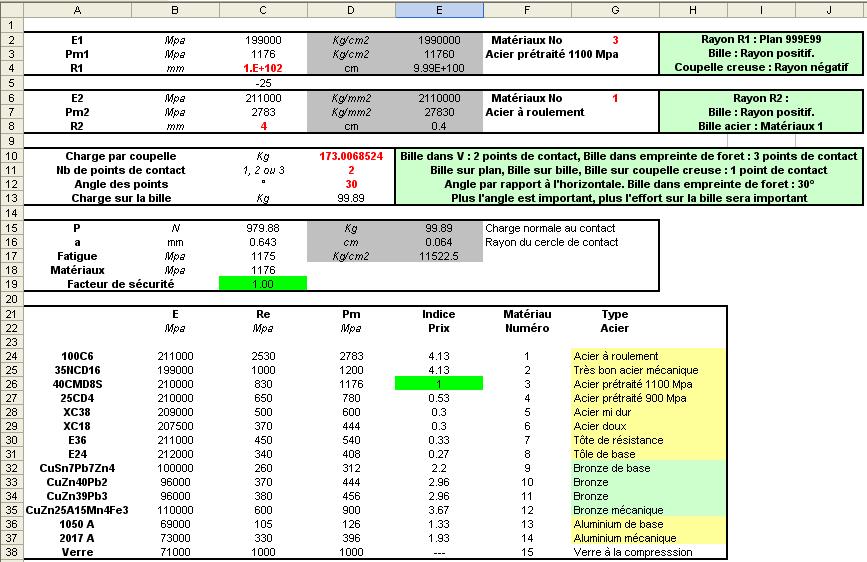Click the 25CD4 row label
The image size is (867, 562).
[77, 398]
